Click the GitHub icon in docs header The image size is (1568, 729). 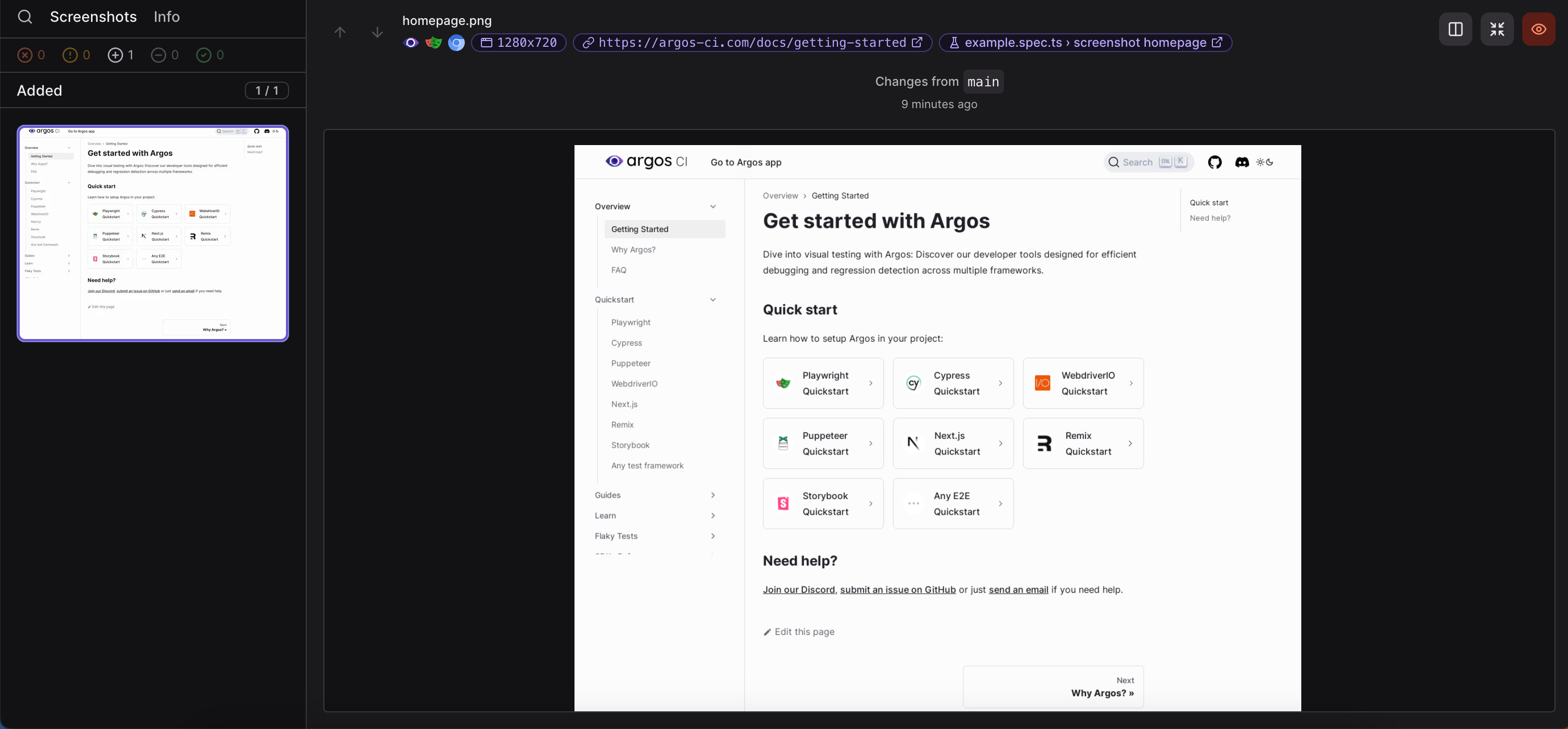(1214, 162)
